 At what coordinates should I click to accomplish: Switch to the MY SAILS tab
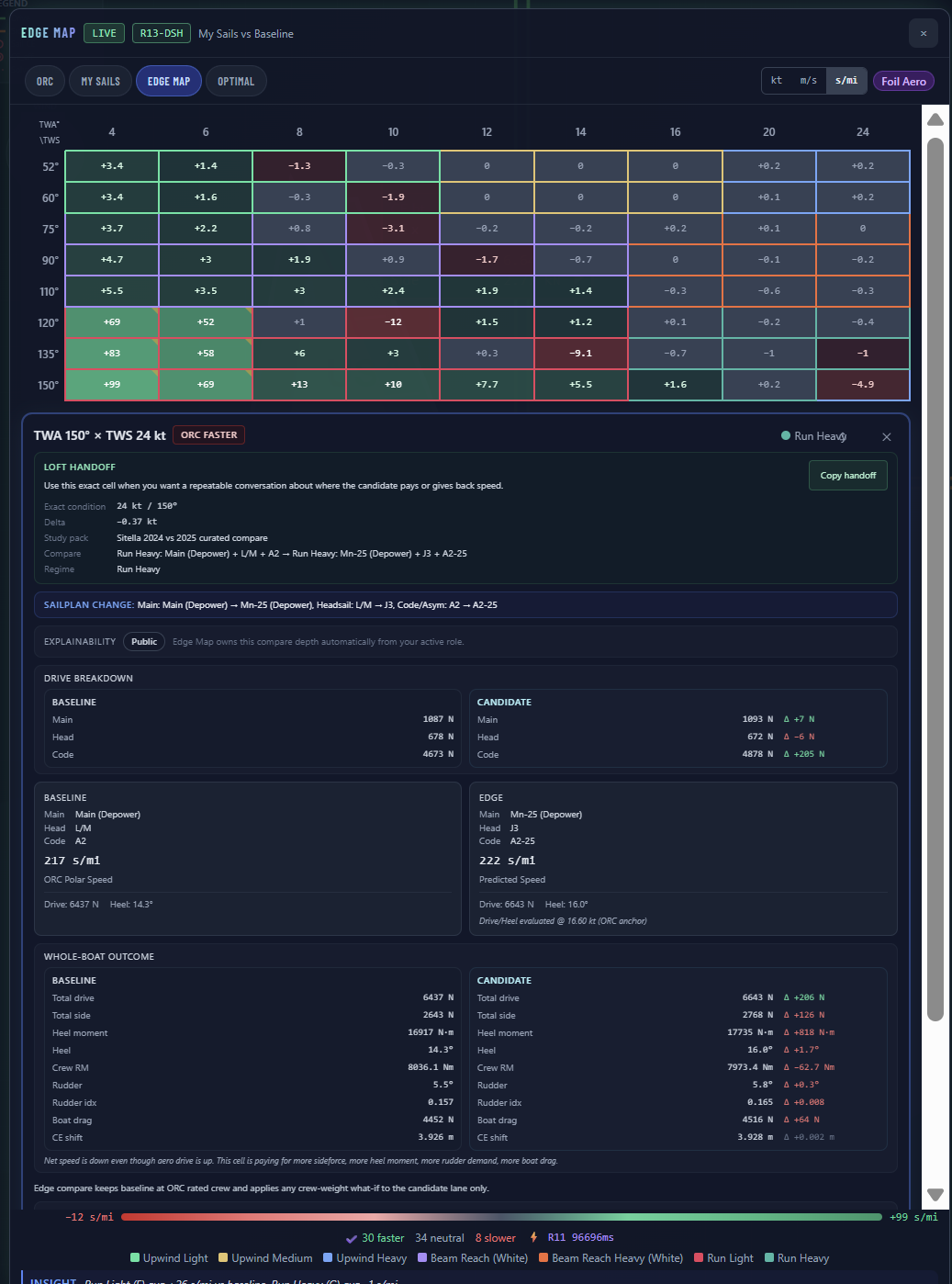(101, 82)
